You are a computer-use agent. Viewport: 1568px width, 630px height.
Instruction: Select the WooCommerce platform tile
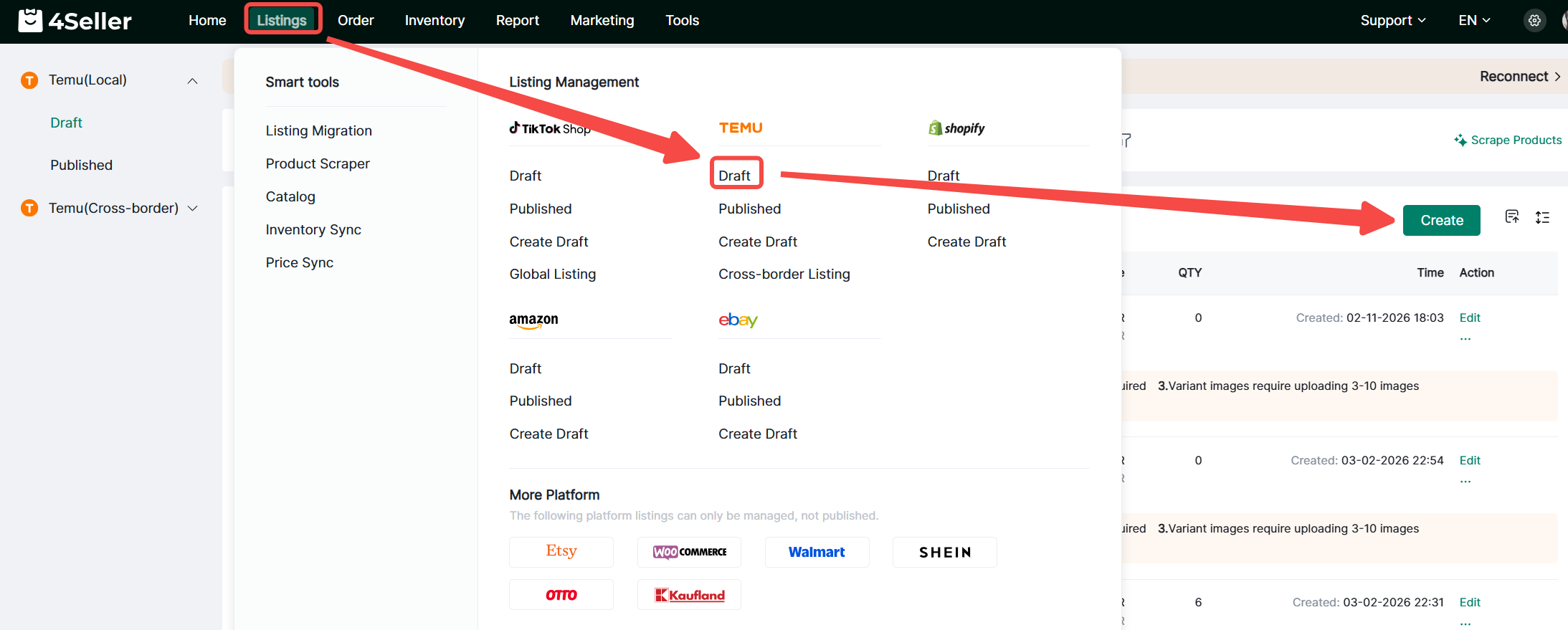click(689, 552)
